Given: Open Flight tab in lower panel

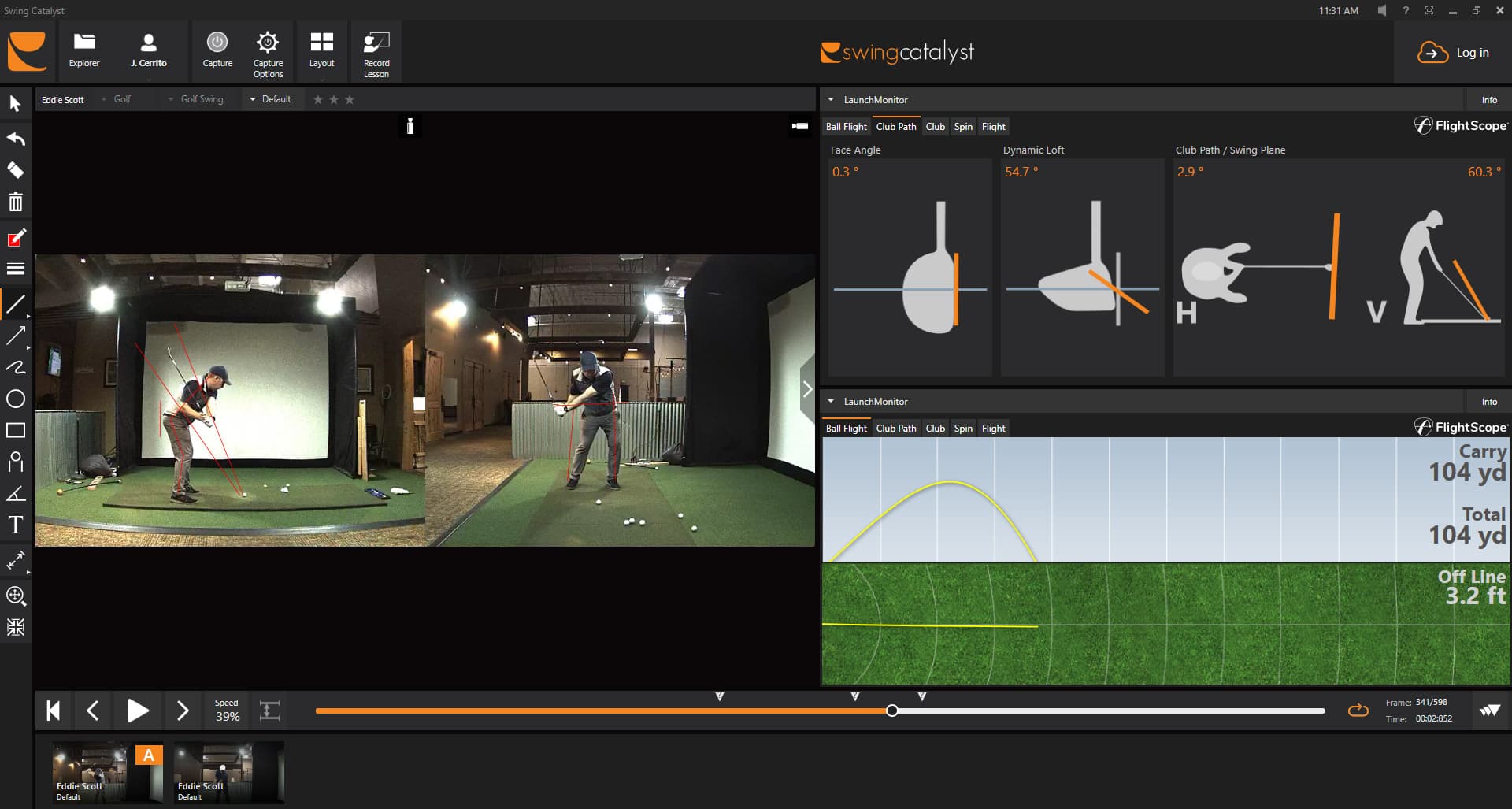Looking at the screenshot, I should [993, 429].
